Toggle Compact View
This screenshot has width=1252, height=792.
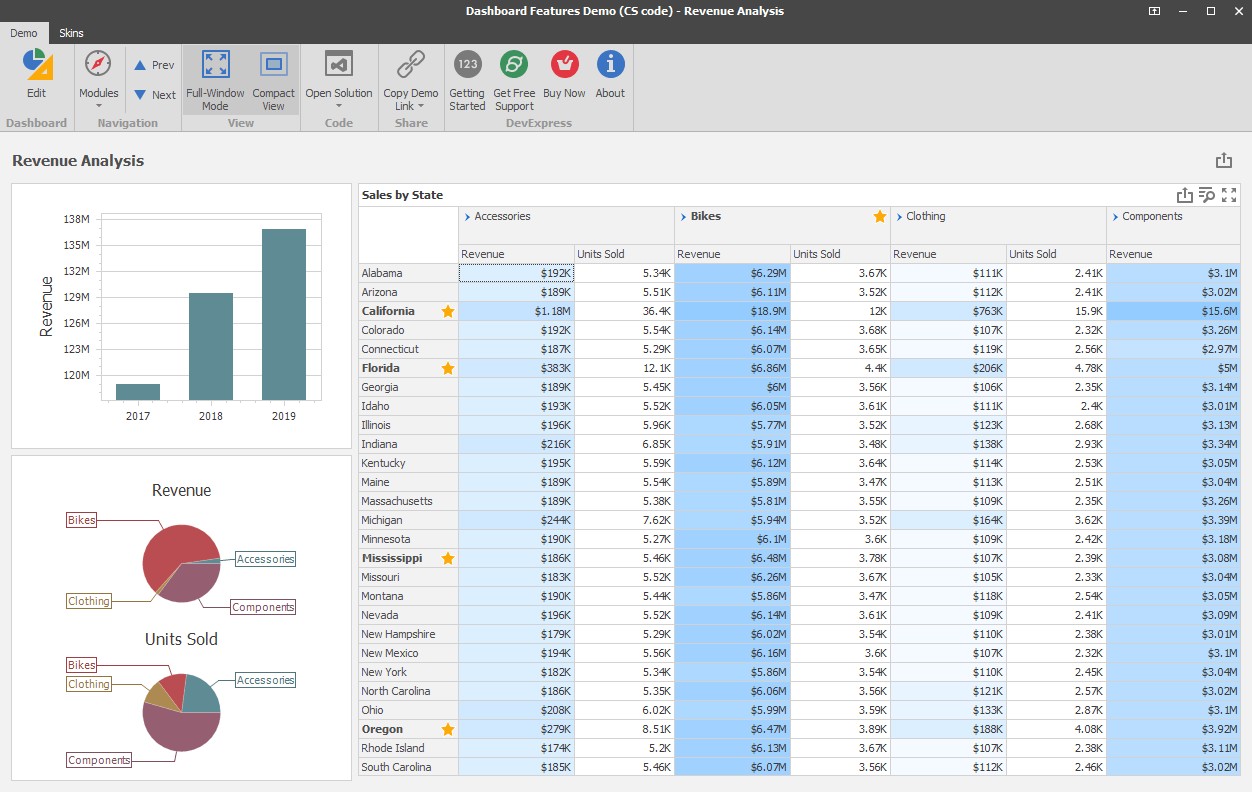coord(273,65)
